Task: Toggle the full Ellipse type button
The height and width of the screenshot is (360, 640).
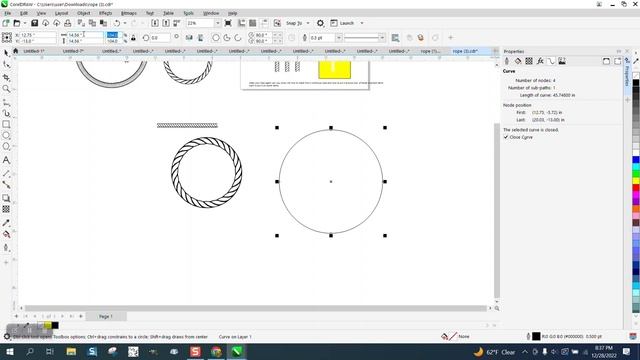Action: (216, 38)
